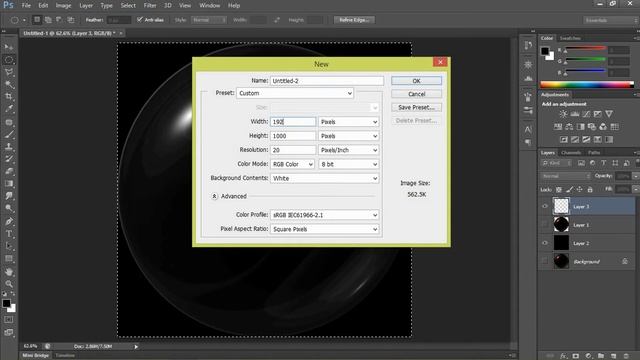Toggle Anti-alias checkbox in options bar
Image resolution: width=640 pixels, height=360 pixels.
pos(140,20)
